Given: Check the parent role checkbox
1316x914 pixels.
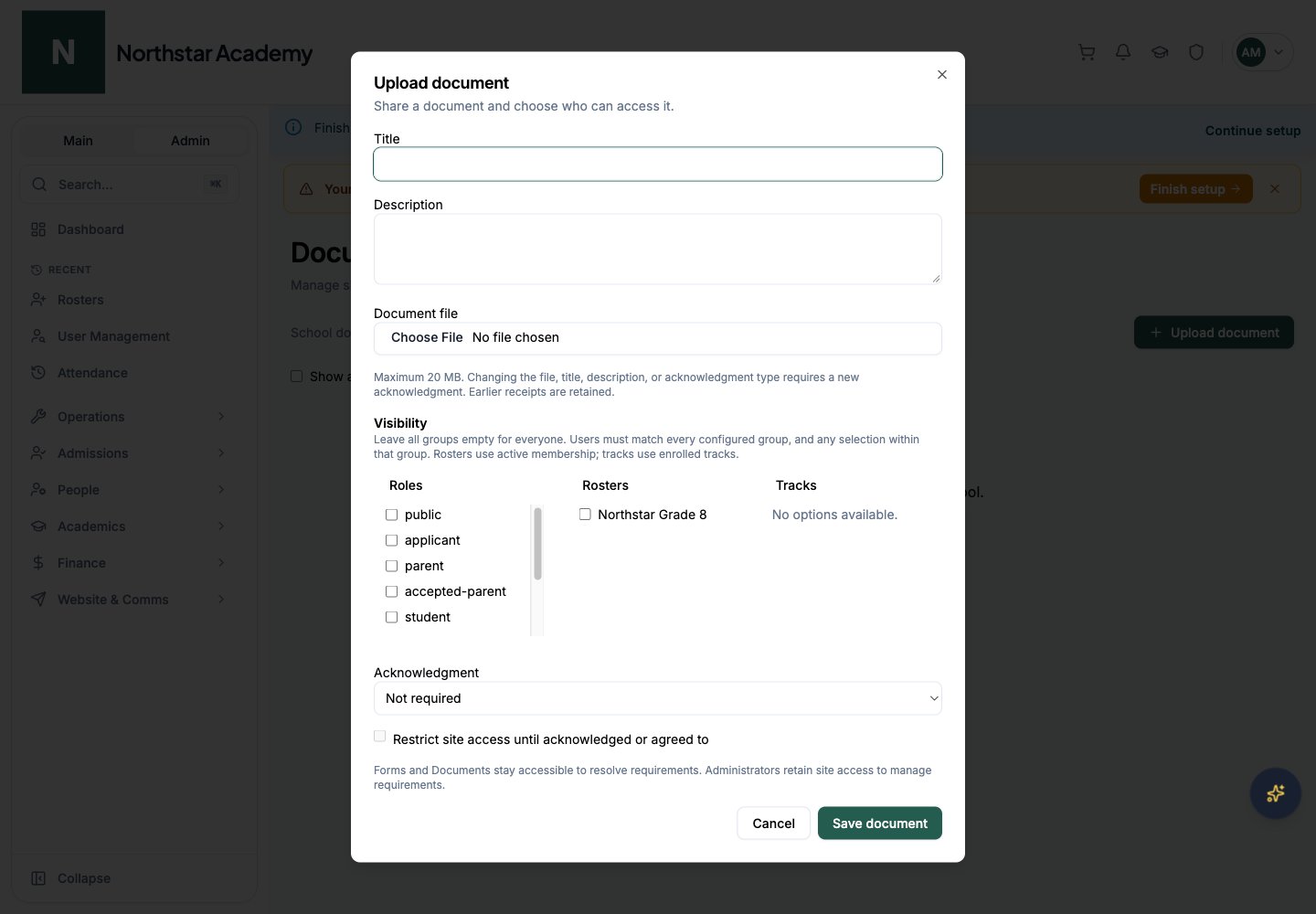Looking at the screenshot, I should click(x=391, y=566).
